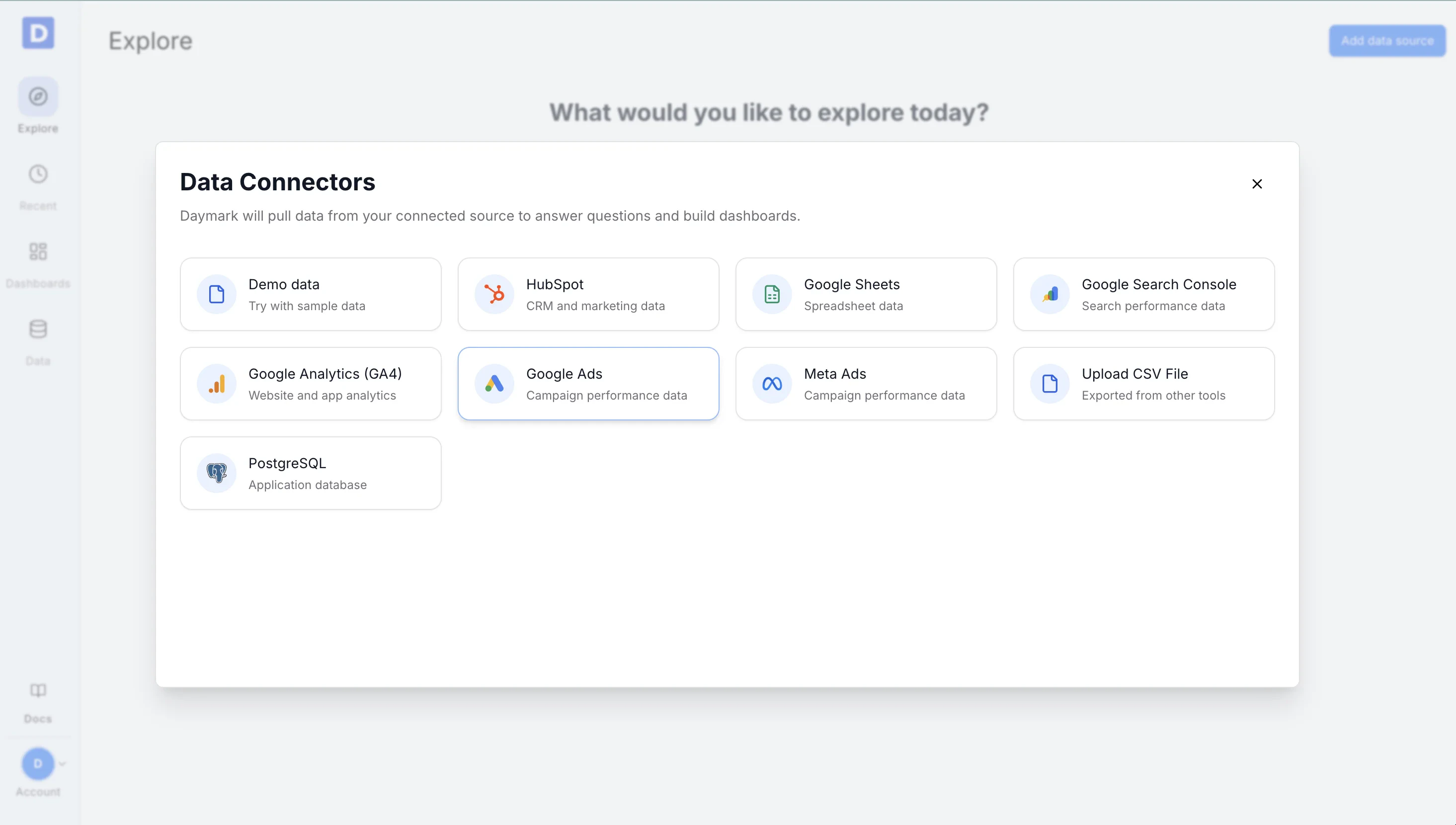The height and width of the screenshot is (825, 1456).
Task: Click the Add data source button
Action: [1387, 40]
